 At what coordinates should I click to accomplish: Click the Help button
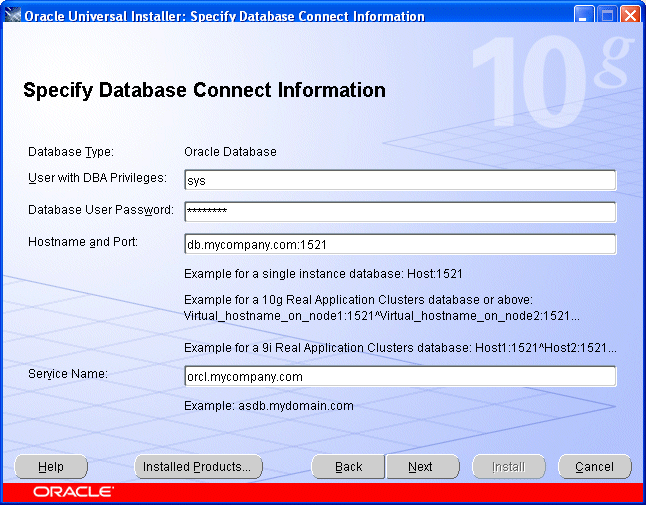51,467
